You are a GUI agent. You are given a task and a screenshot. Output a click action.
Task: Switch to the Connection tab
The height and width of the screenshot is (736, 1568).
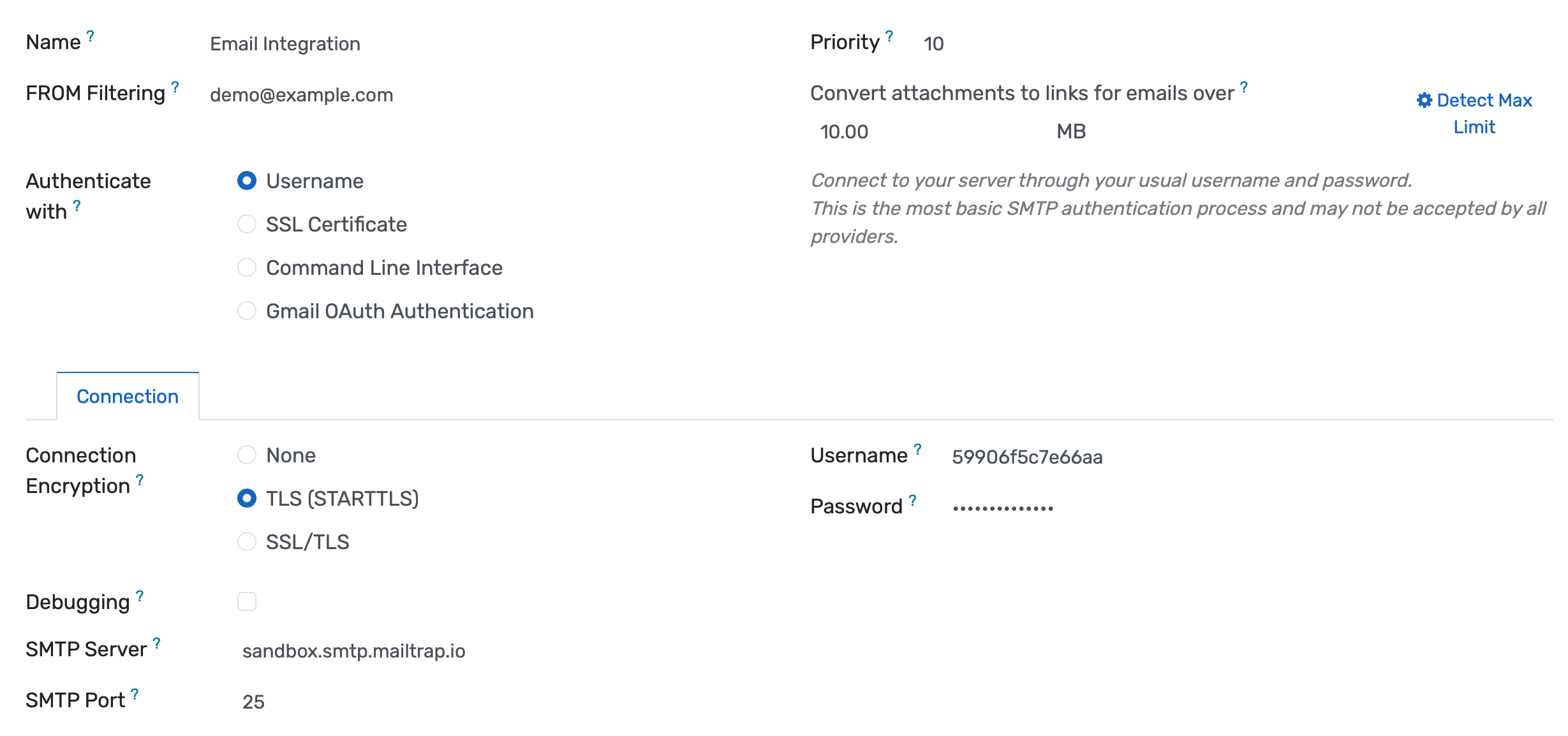[x=128, y=396]
